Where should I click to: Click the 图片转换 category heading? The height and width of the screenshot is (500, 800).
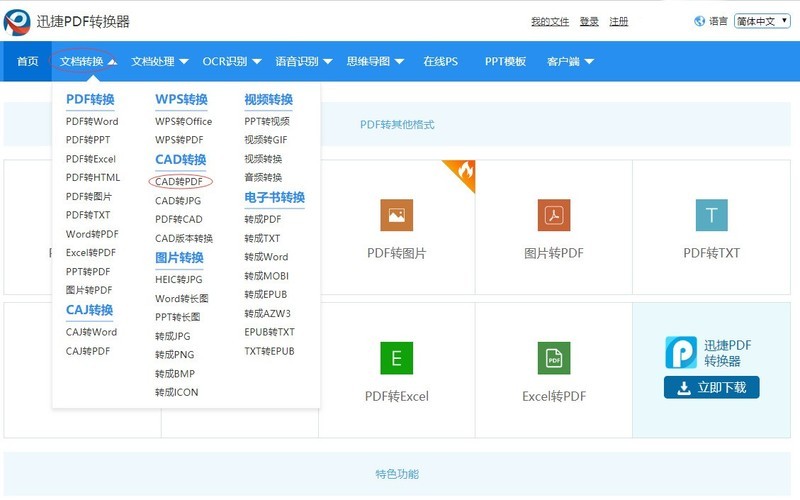click(179, 258)
